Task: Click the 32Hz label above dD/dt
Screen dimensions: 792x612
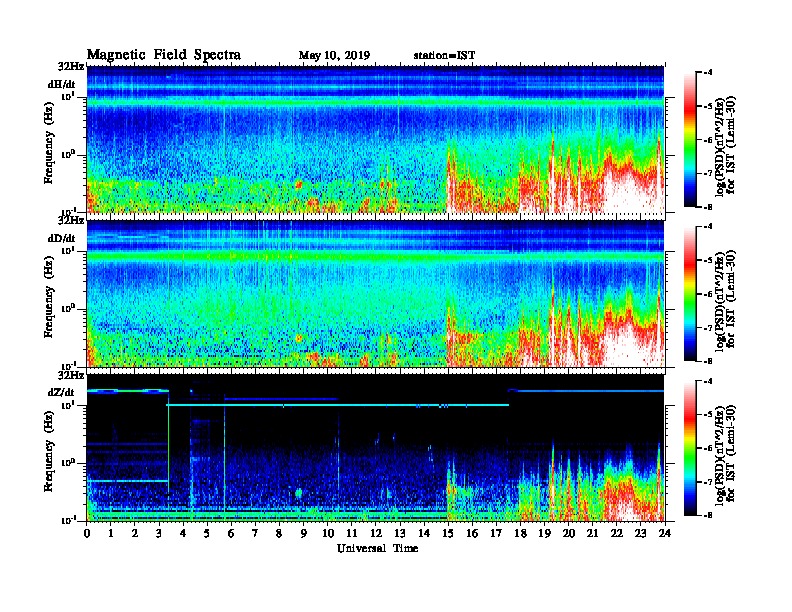Action: tap(71, 220)
